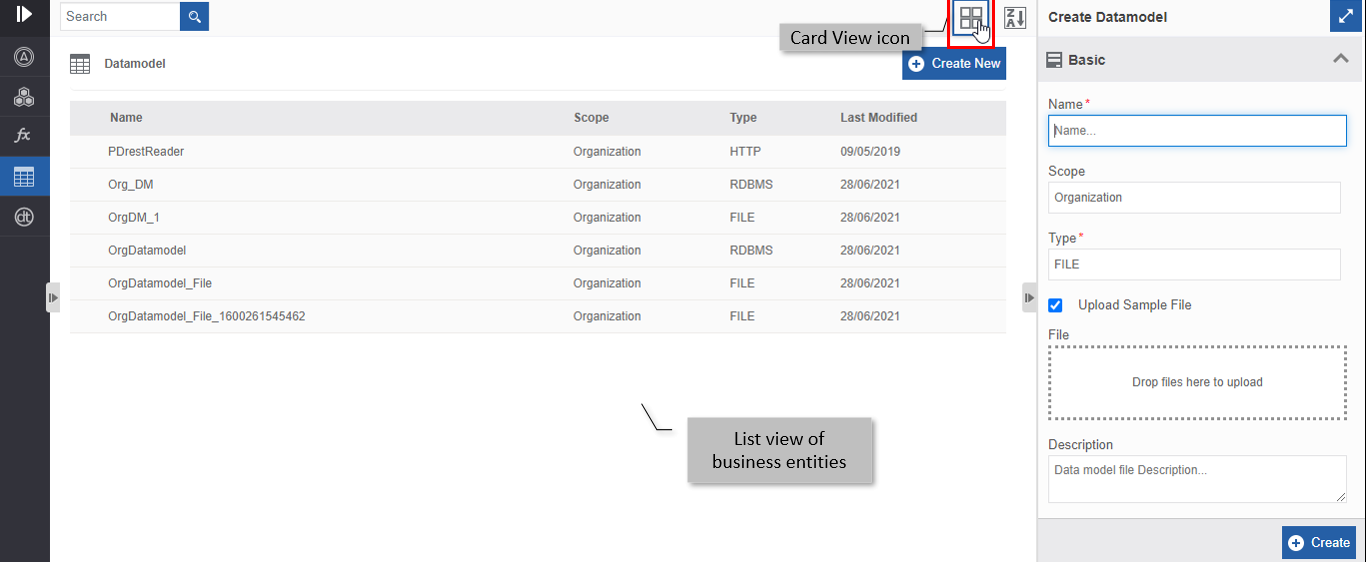Viewport: 1366px width, 562px height.
Task: Click the Create button at panel bottom
Action: pos(1319,542)
